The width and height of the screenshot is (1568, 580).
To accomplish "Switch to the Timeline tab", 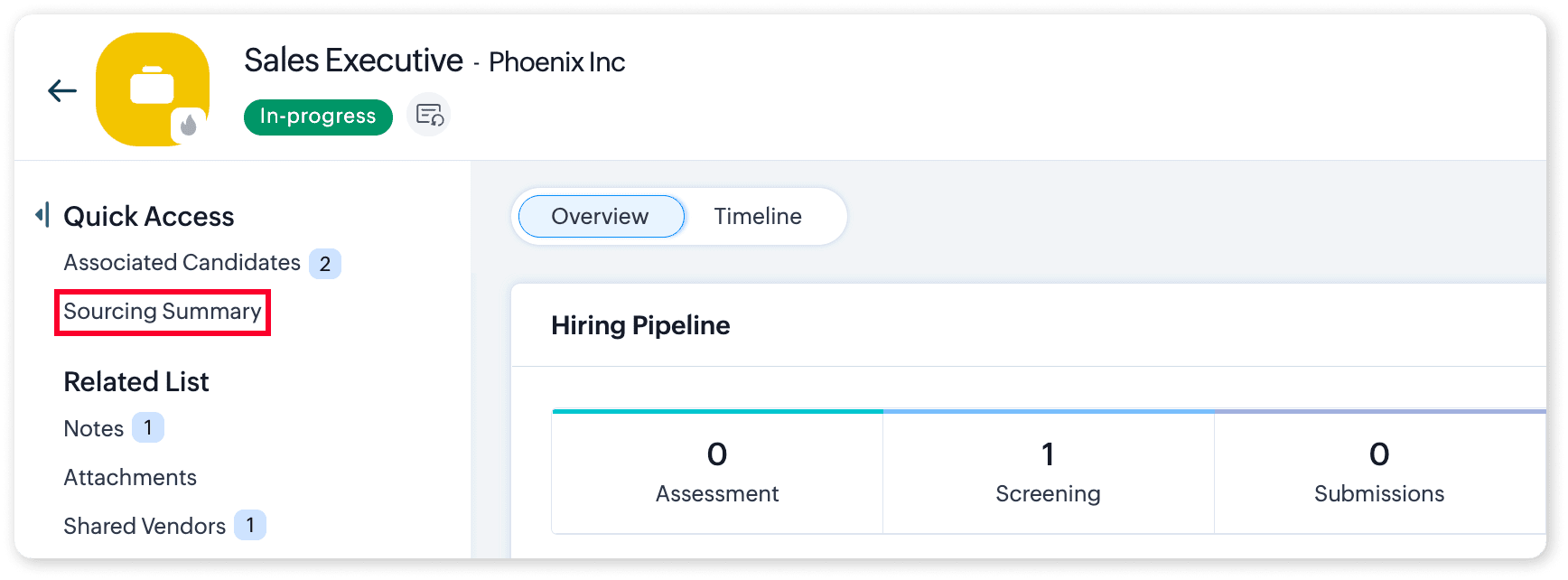I will pyautogui.click(x=758, y=217).
